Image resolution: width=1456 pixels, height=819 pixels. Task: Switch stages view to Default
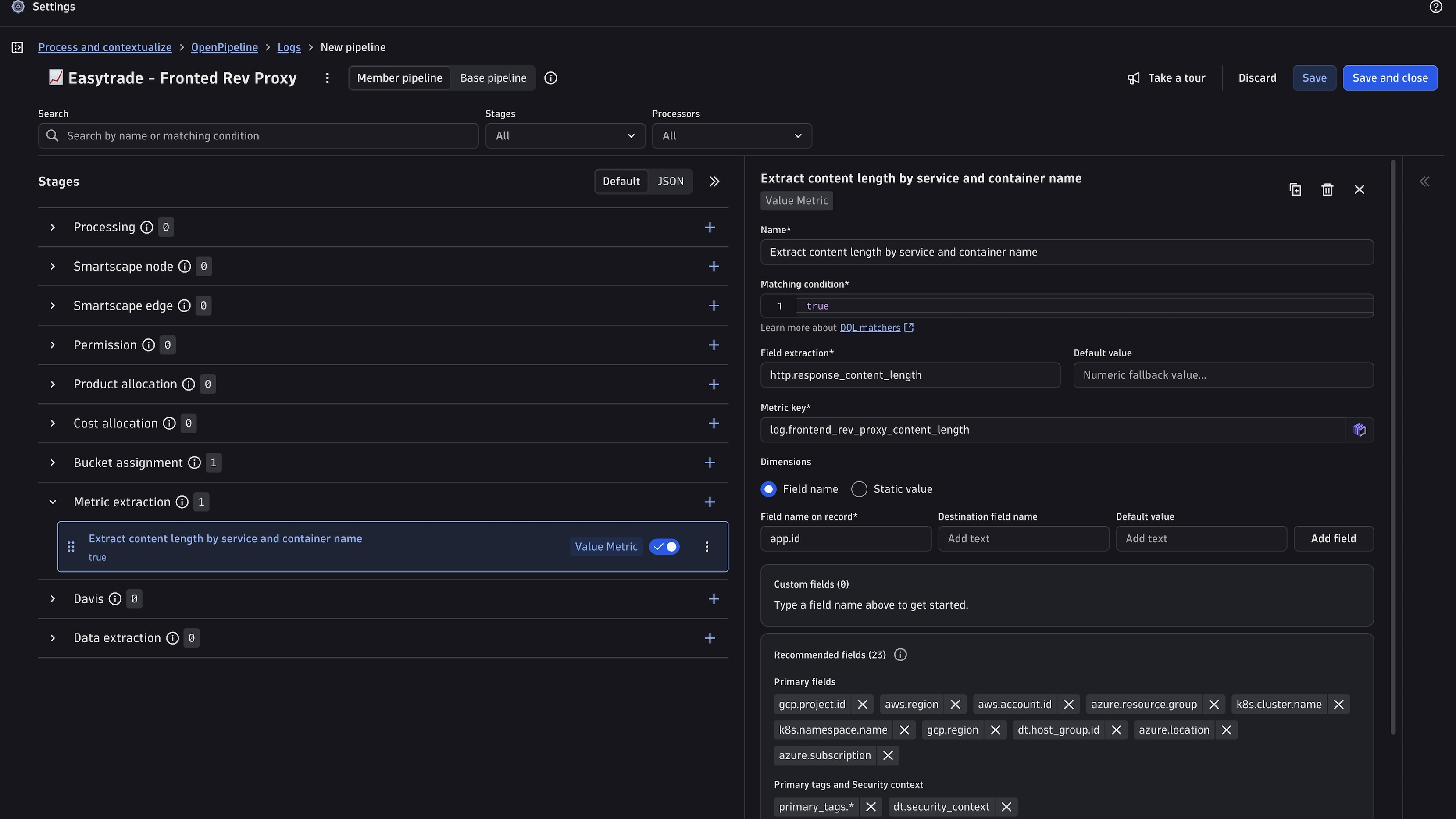[621, 182]
